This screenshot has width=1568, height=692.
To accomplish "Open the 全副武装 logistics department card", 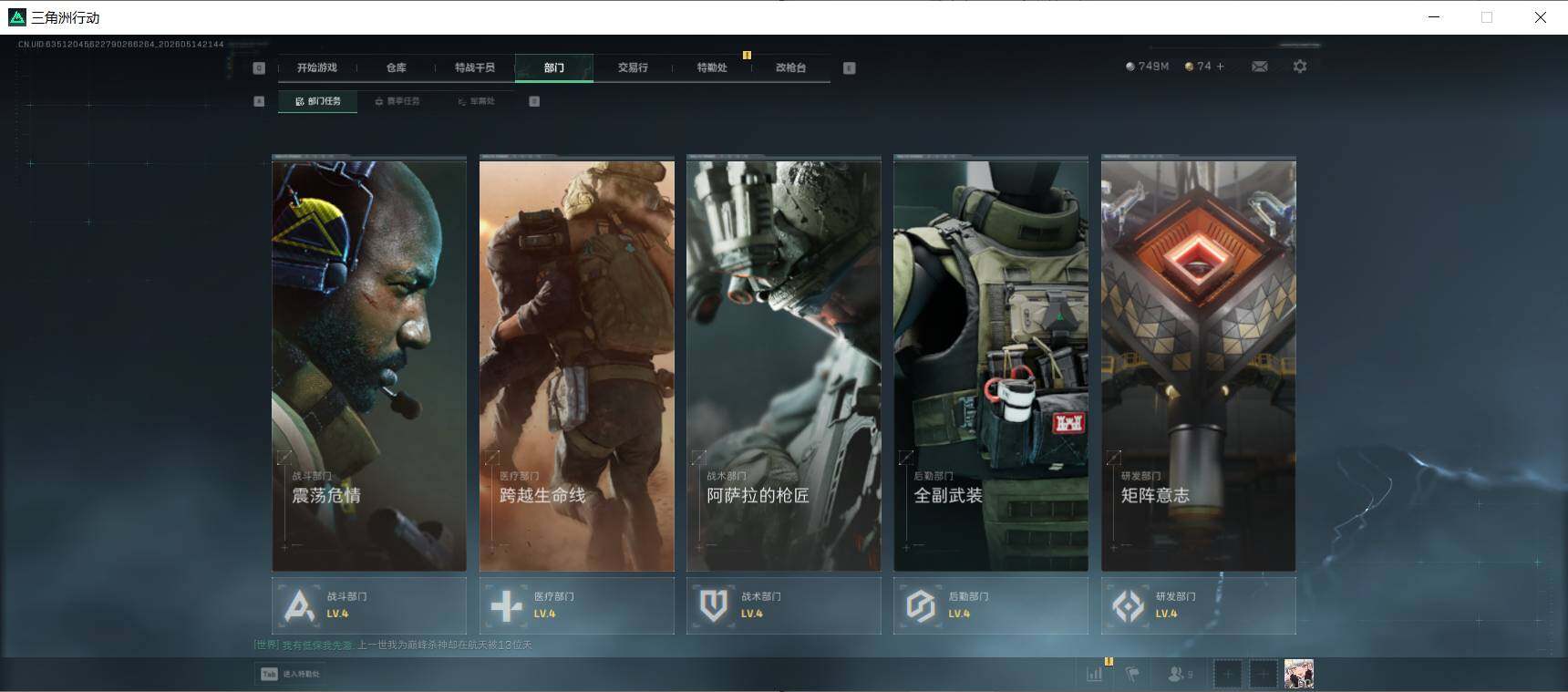I will pyautogui.click(x=991, y=365).
